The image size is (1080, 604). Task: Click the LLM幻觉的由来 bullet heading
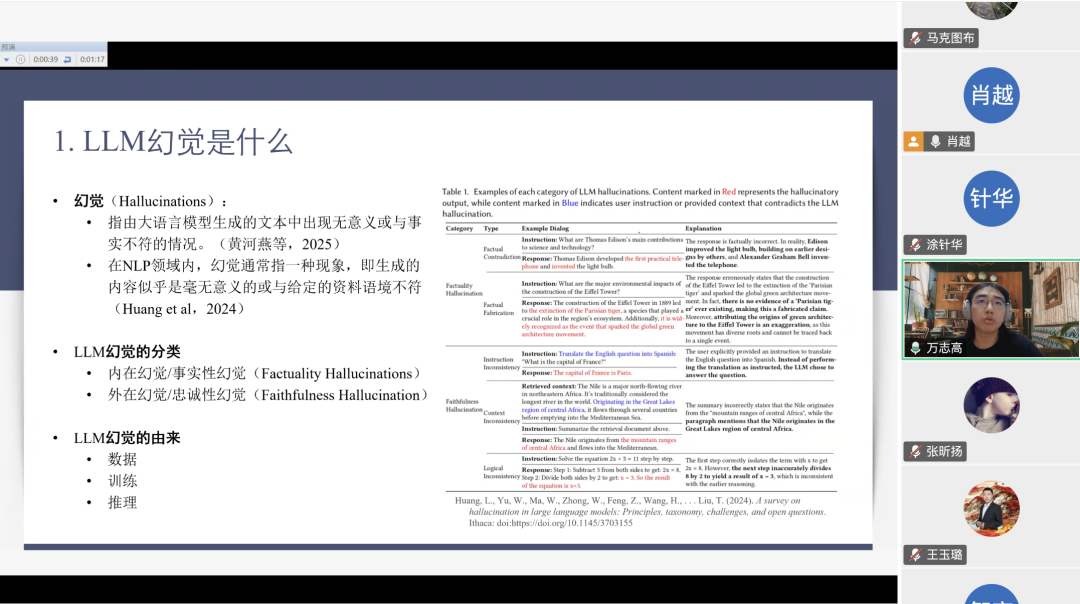127,438
